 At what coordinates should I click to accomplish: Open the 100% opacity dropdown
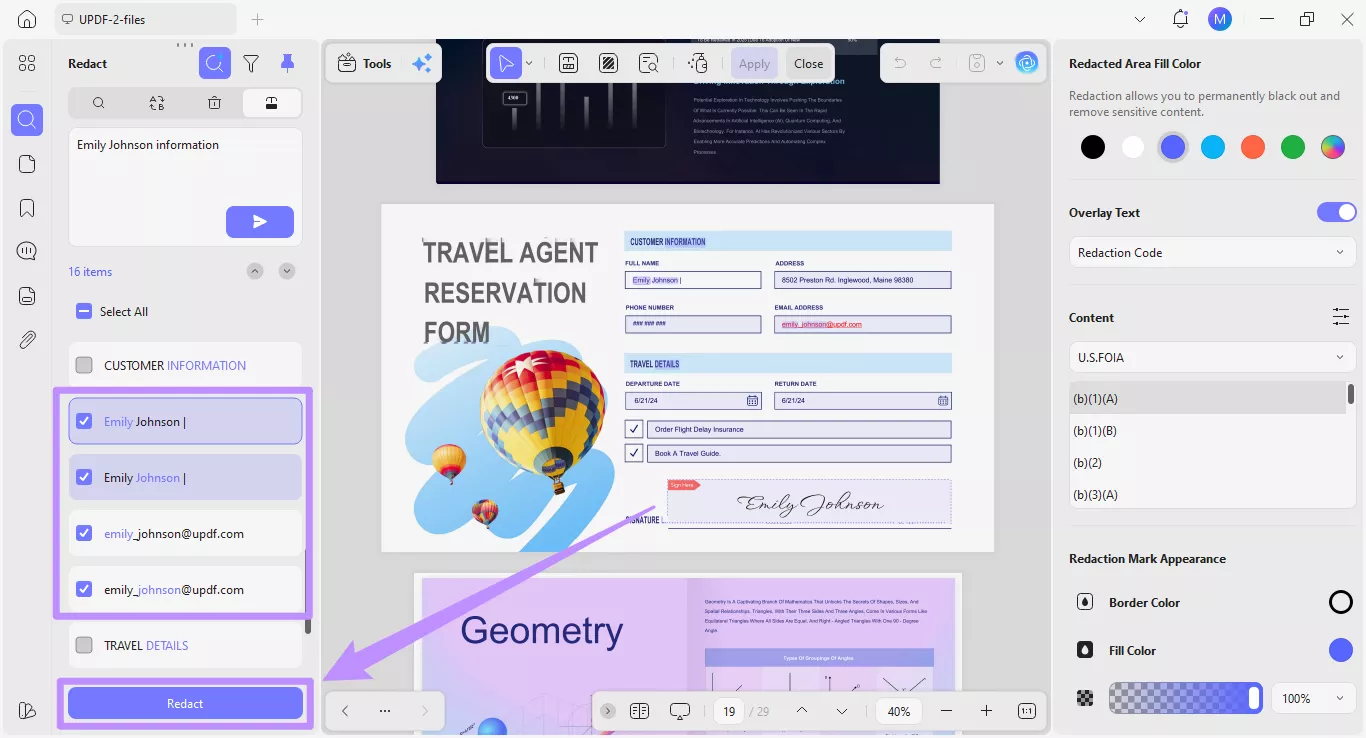[1313, 698]
